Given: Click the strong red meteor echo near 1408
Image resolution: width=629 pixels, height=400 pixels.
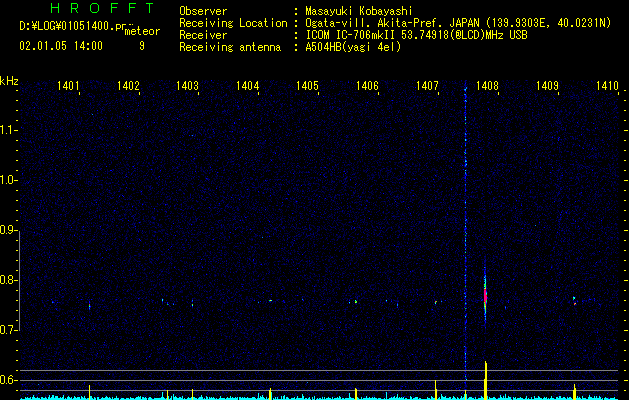Looking at the screenshot, I should coord(485,295).
